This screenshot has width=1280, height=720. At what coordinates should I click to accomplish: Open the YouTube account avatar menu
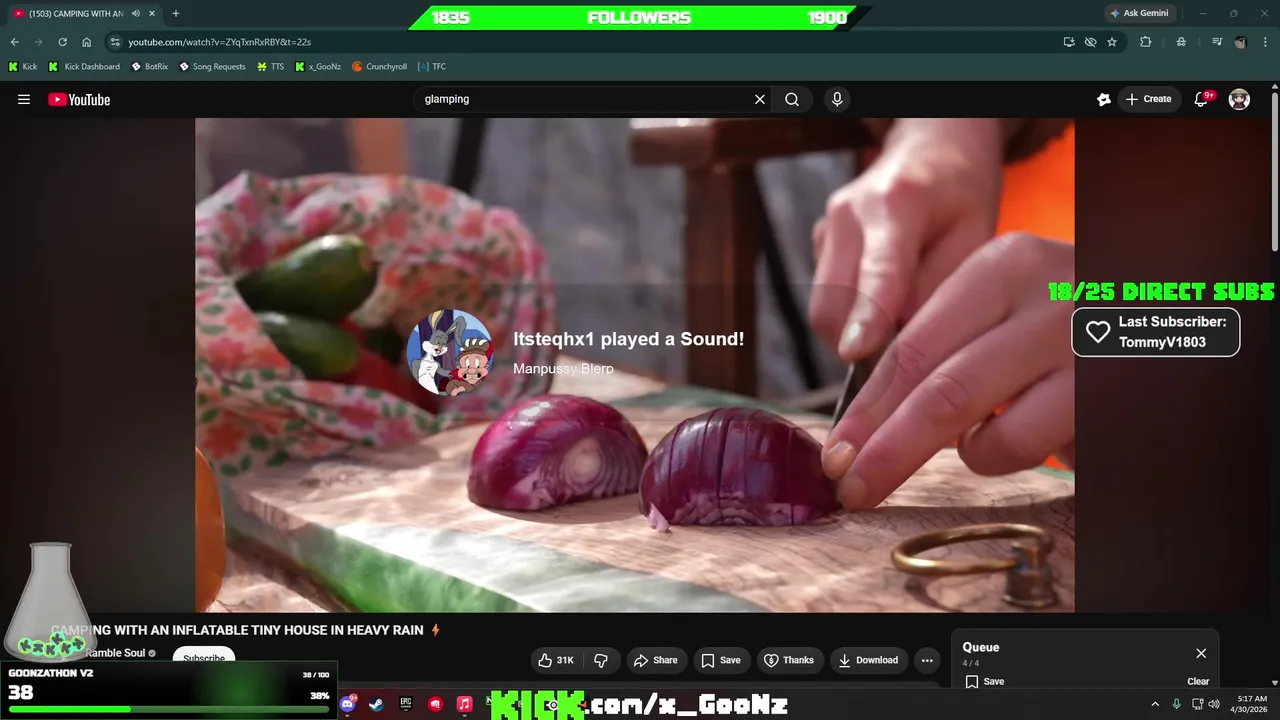coord(1239,99)
